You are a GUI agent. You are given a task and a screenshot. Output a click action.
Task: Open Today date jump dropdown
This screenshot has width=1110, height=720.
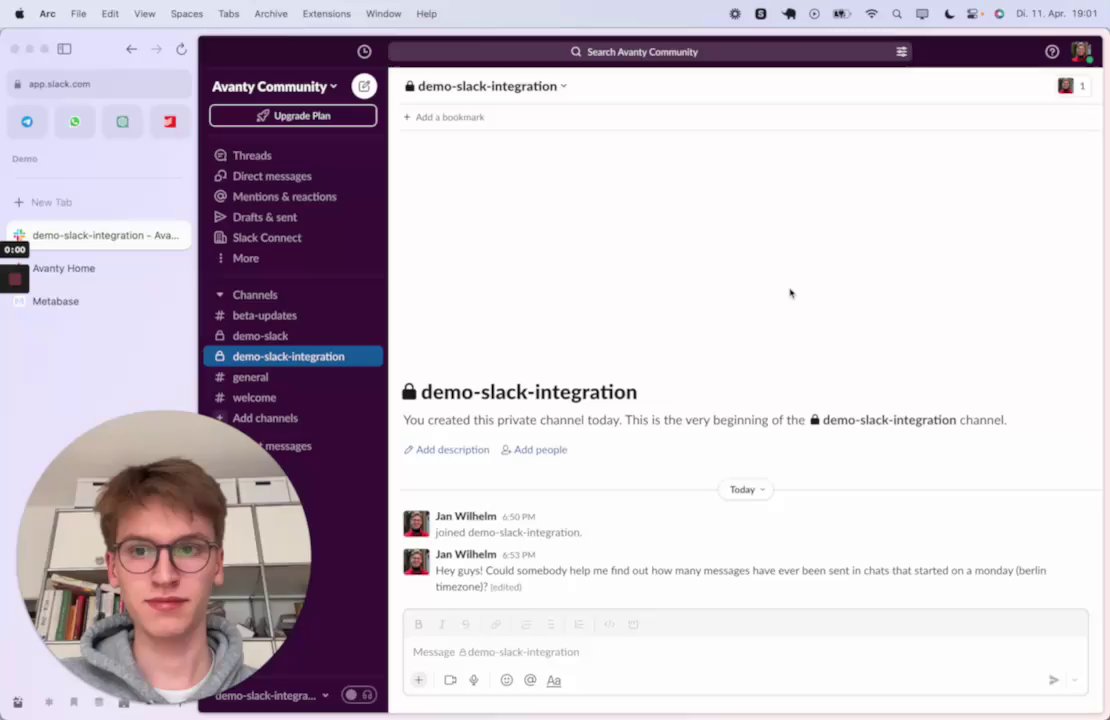point(746,489)
